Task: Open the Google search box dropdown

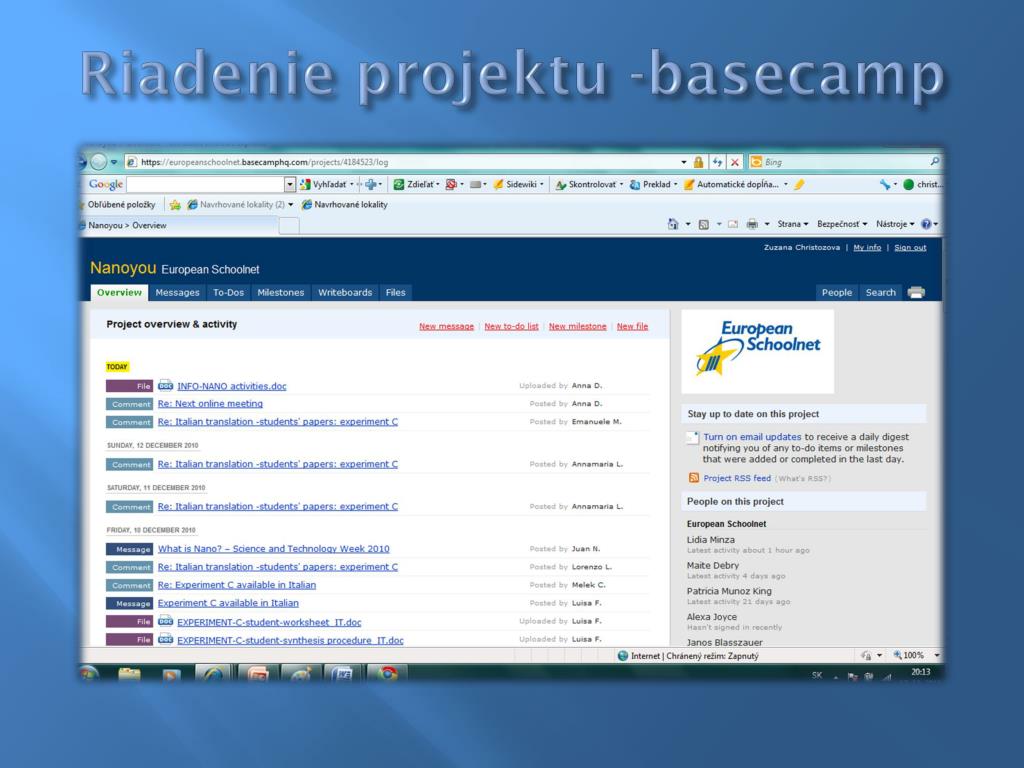Action: pyautogui.click(x=290, y=185)
